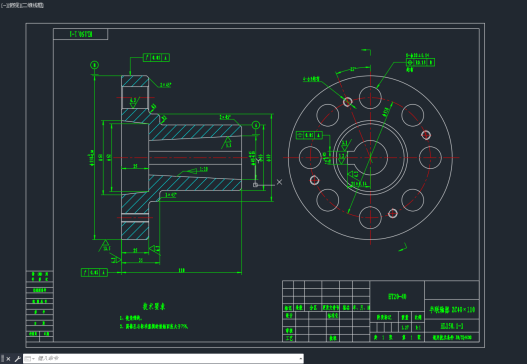This screenshot has width=527, height=364.
Task: Close the command line with the X icon
Action: tap(8, 359)
